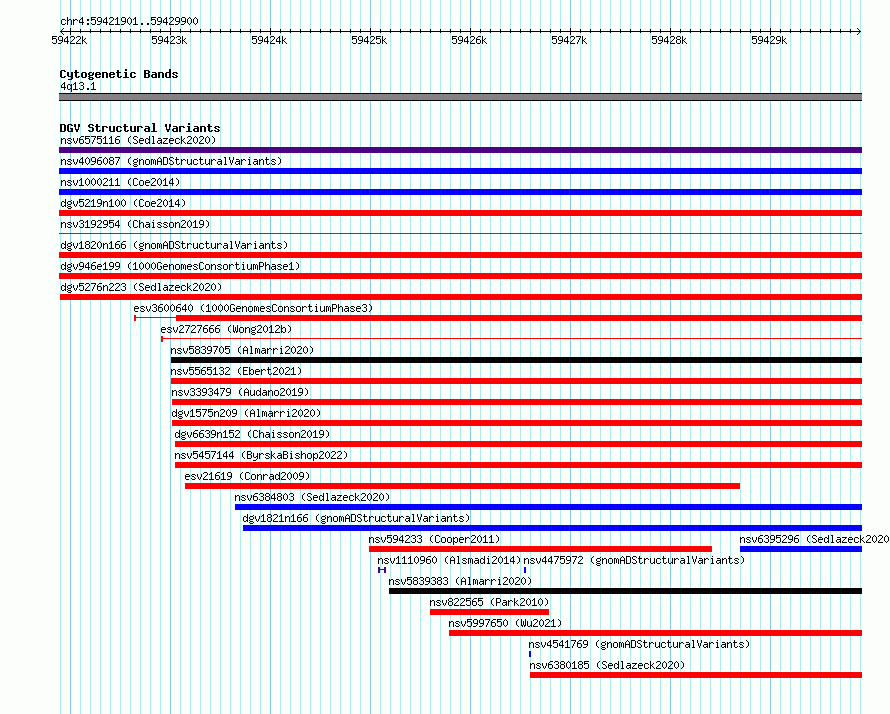Screen dimensions: 890x714
Task: Click the tiny blue nsv4475972 marker
Action: pyautogui.click(x=525, y=570)
